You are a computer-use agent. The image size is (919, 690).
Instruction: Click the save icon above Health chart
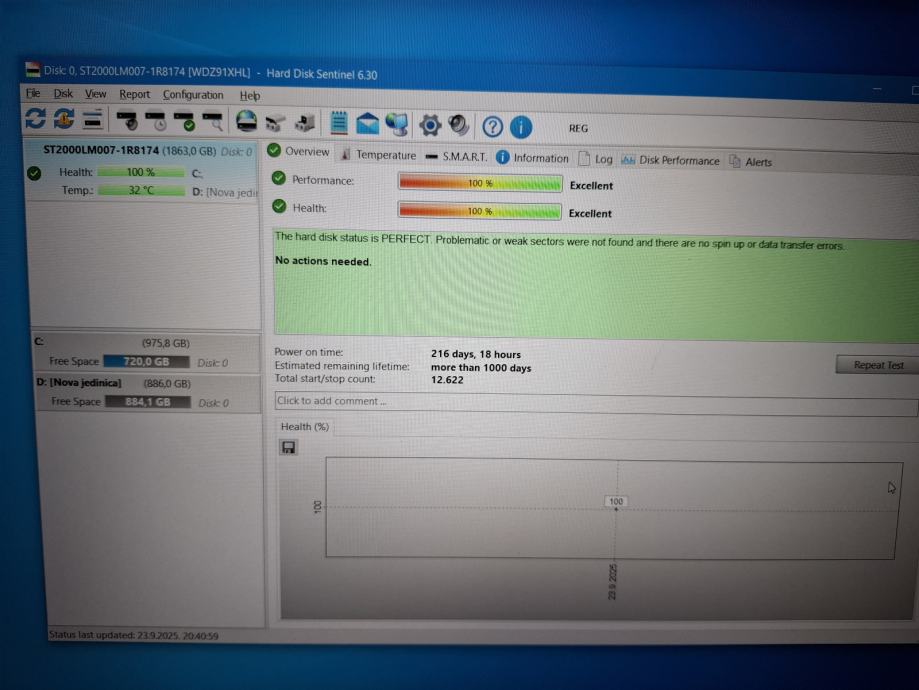288,448
